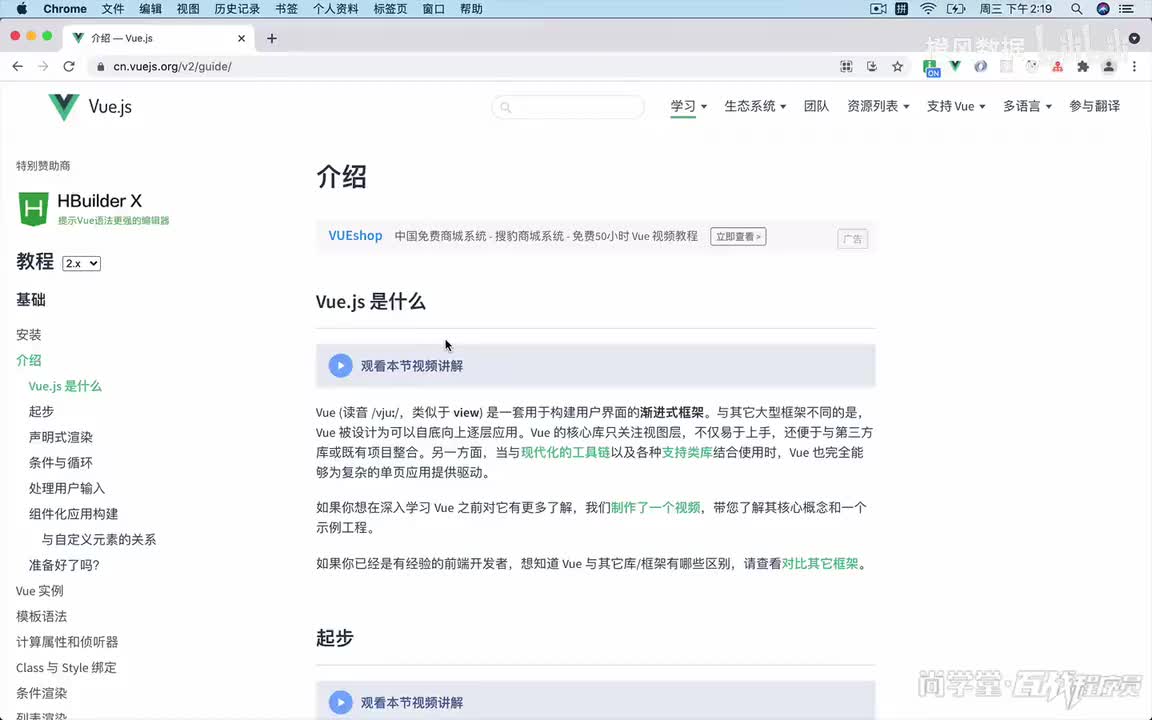Click the address bar URL

(173, 66)
